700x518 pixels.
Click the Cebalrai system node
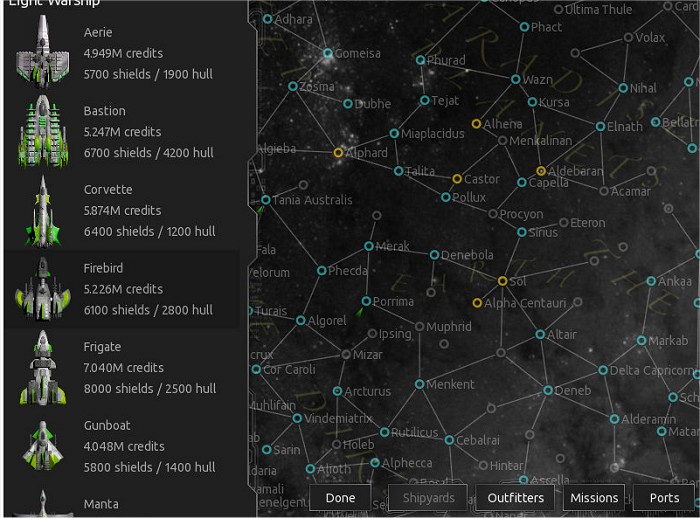pyautogui.click(x=449, y=440)
